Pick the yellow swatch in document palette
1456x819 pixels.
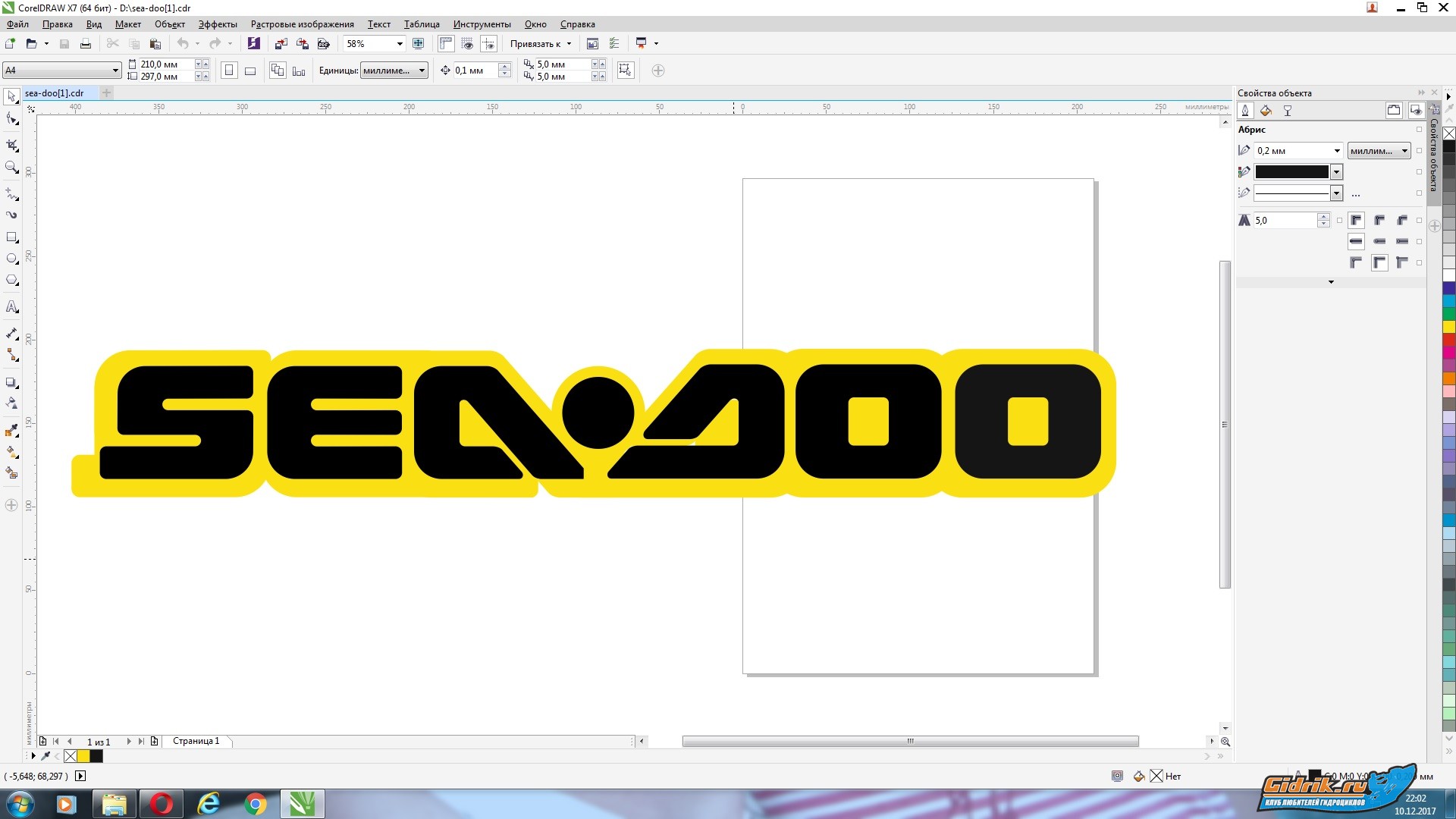click(x=83, y=756)
